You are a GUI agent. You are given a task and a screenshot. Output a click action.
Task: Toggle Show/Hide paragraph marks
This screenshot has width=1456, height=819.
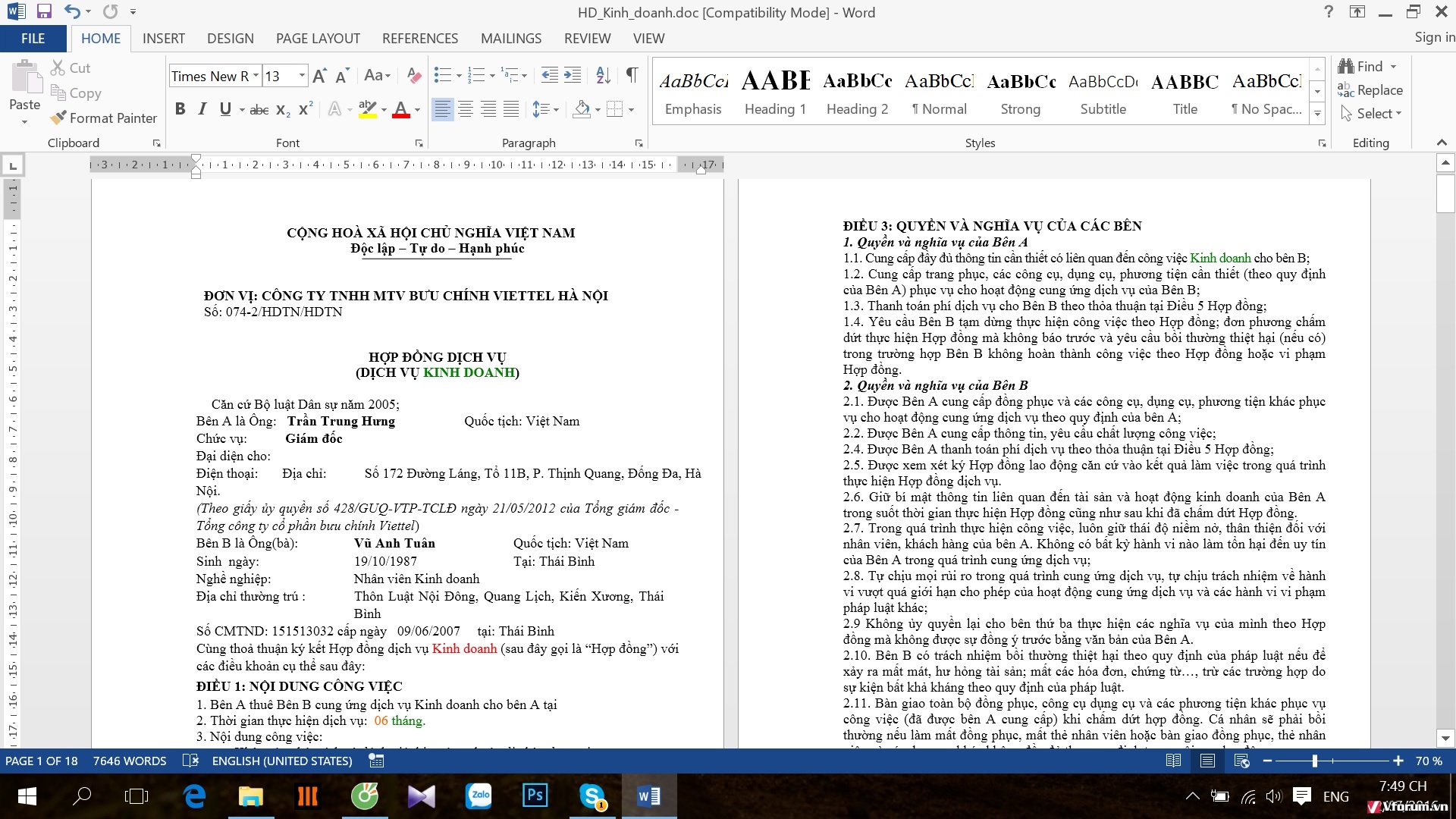[x=631, y=75]
